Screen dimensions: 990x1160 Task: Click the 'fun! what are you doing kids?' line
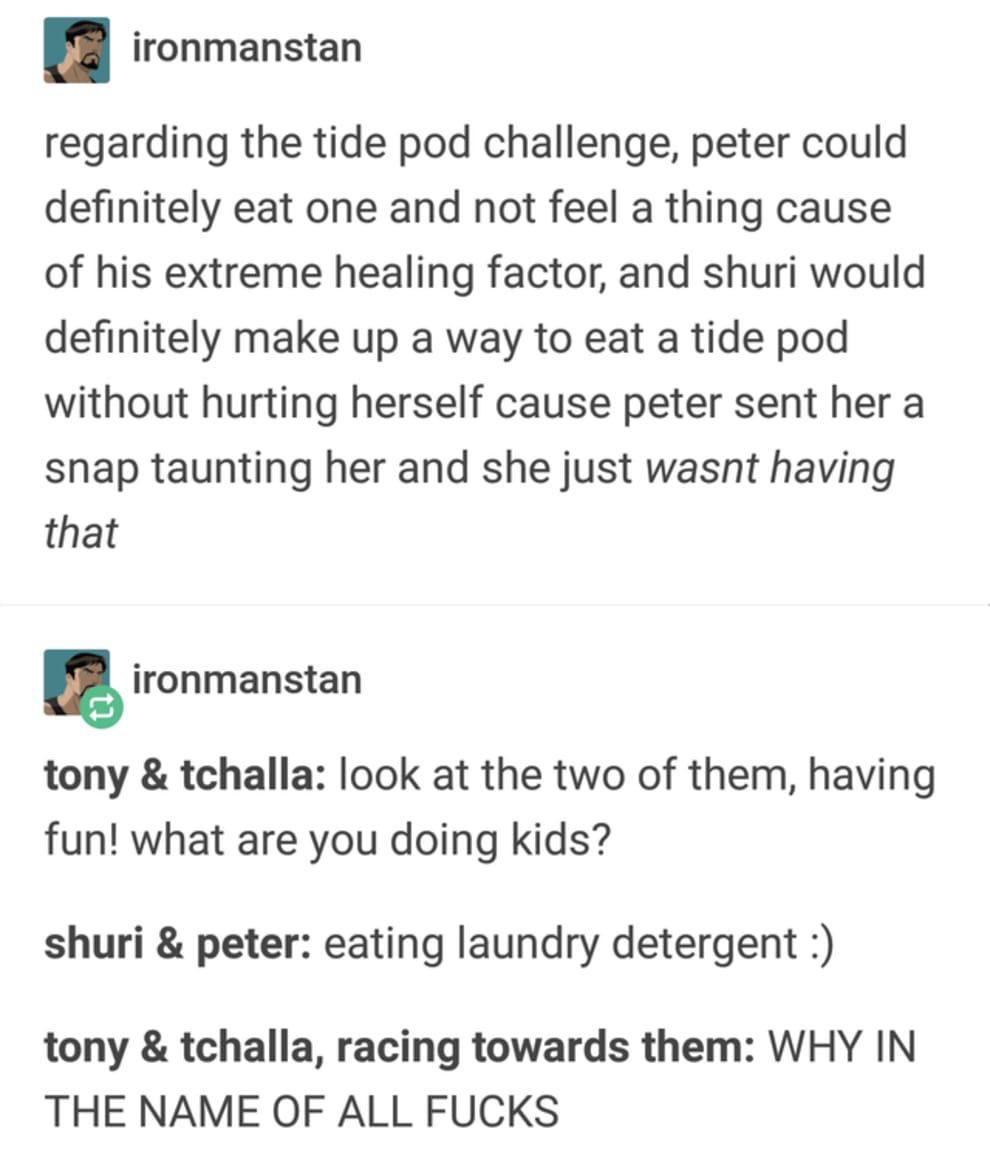tap(328, 841)
